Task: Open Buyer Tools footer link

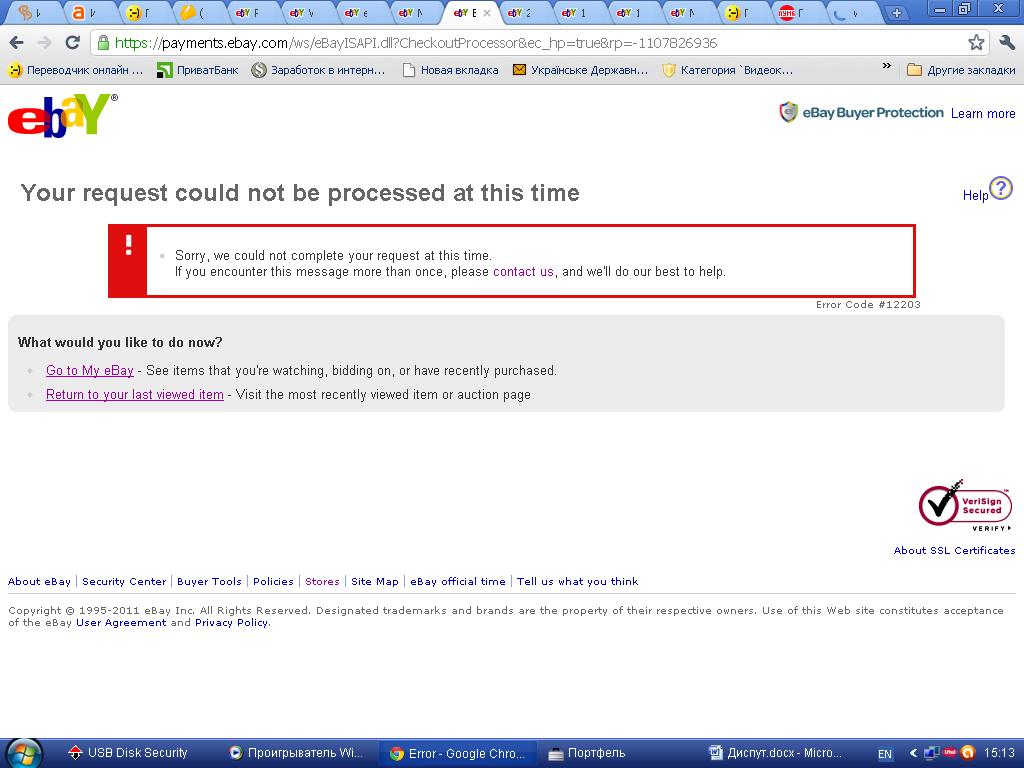Action: point(209,581)
